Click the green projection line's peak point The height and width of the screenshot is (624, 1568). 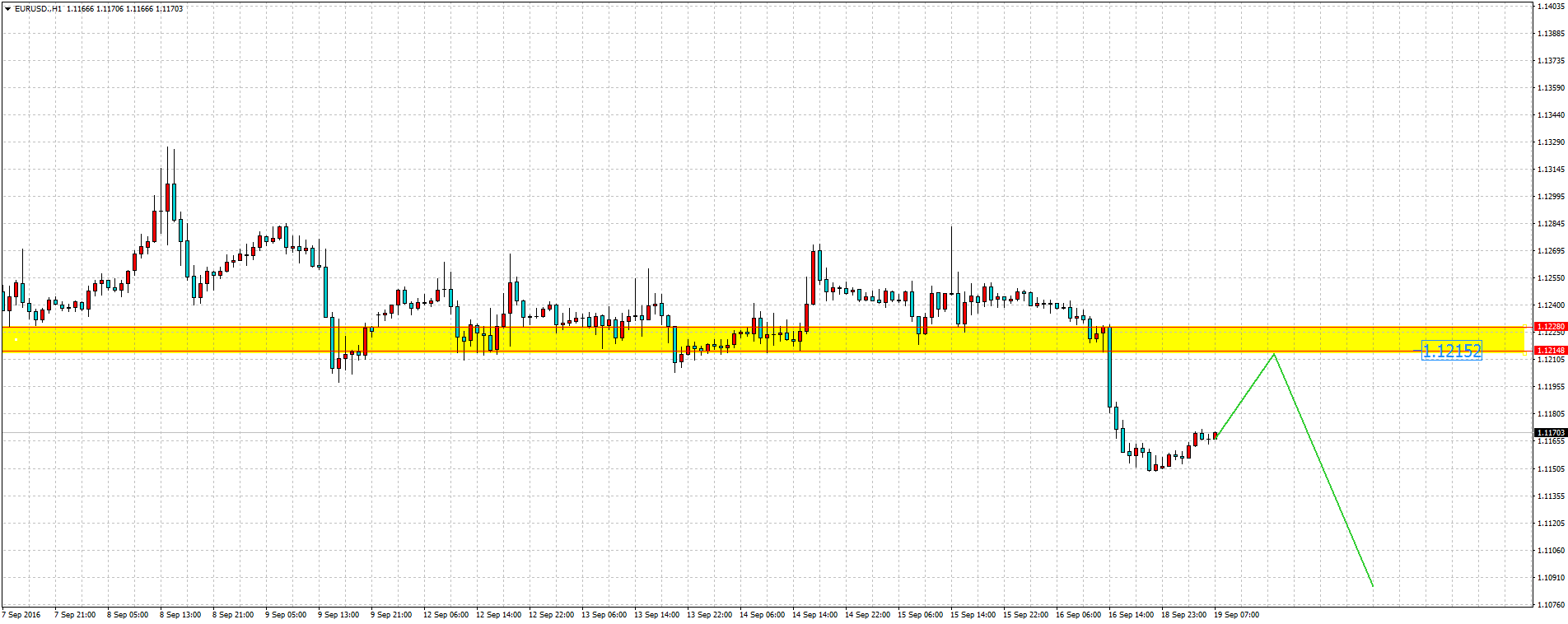coord(1274,355)
